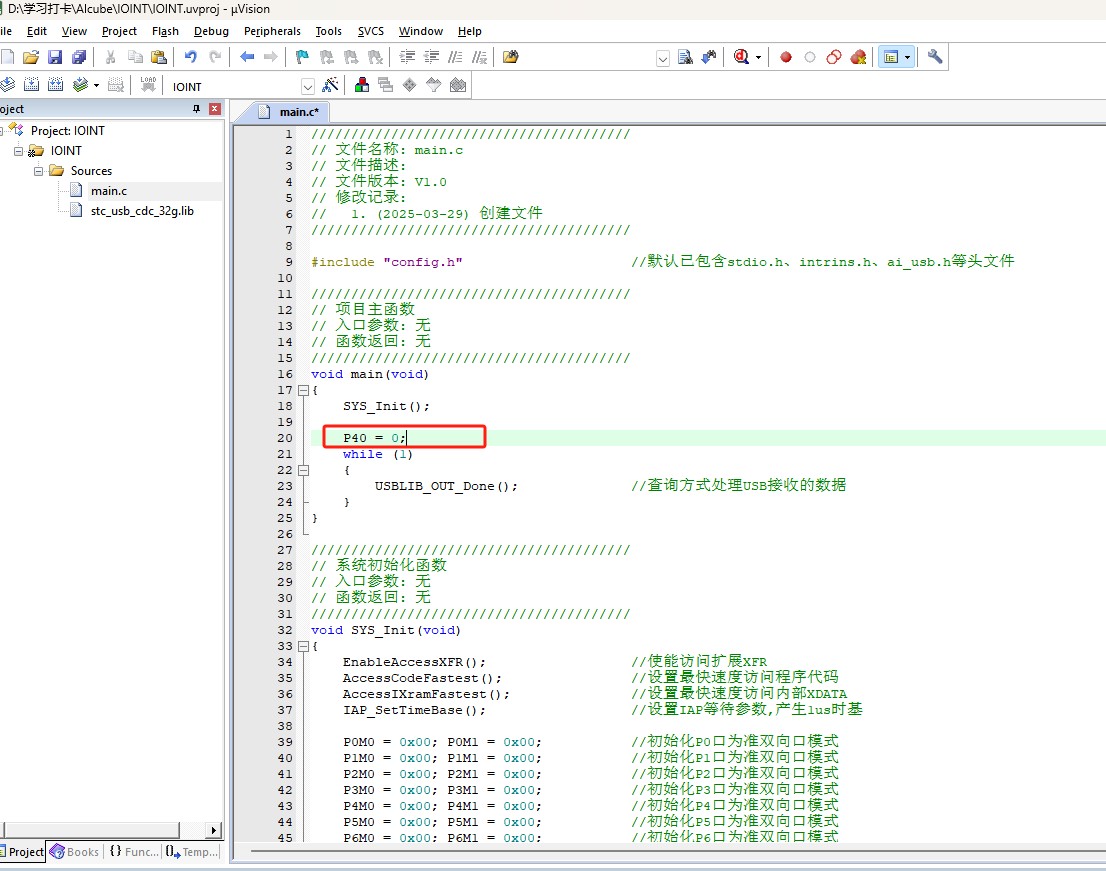
Task: Navigate forwards with the gray arrow
Action: pyautogui.click(x=271, y=57)
